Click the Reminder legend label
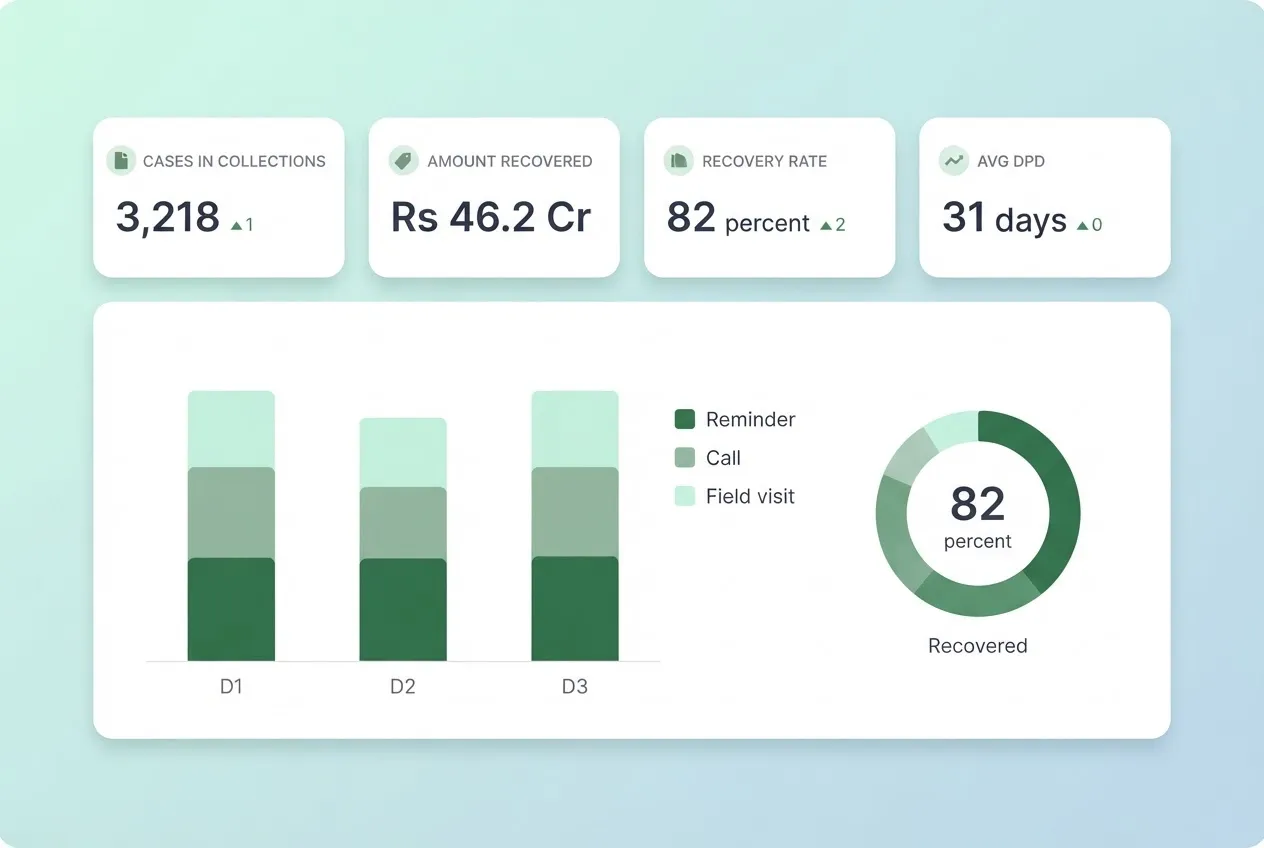The height and width of the screenshot is (848, 1264). [x=750, y=419]
